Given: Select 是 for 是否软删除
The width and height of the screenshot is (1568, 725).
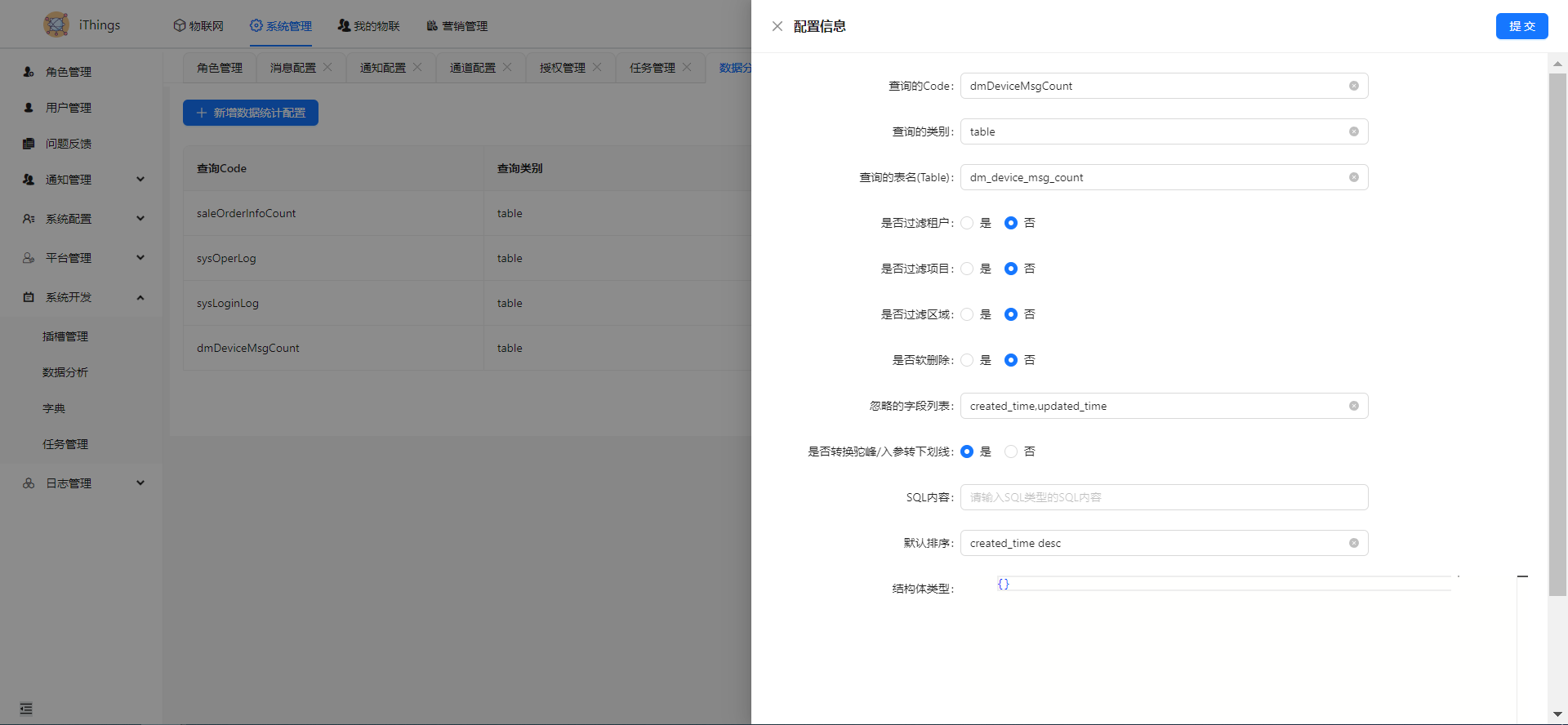Looking at the screenshot, I should click(x=967, y=360).
